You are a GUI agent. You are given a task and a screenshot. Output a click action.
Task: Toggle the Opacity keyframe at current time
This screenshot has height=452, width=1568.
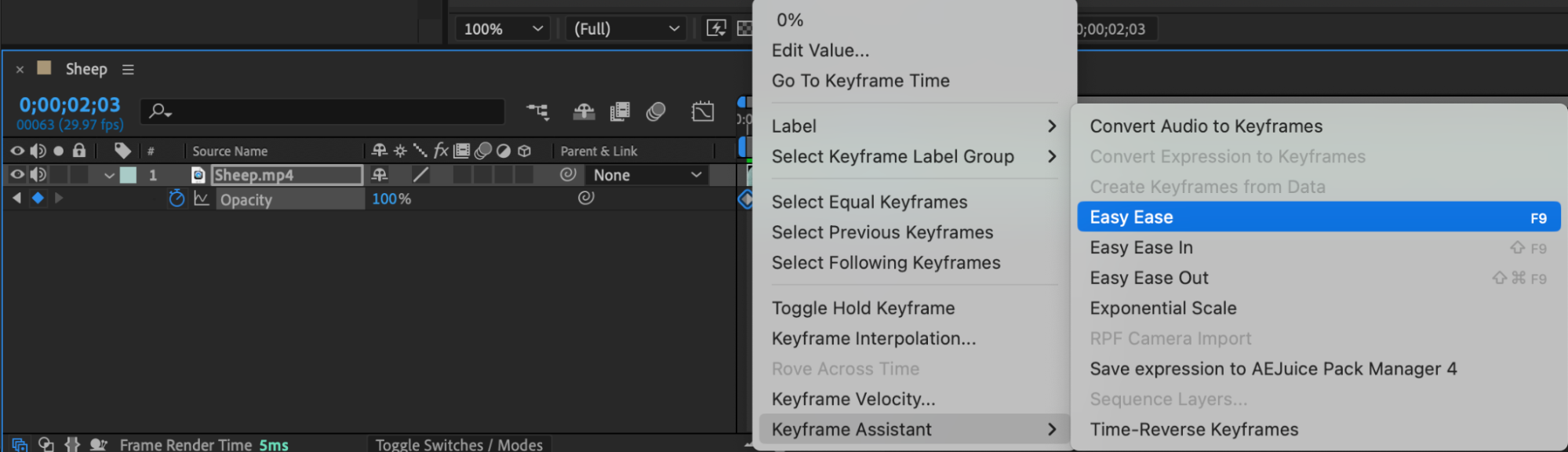(38, 199)
